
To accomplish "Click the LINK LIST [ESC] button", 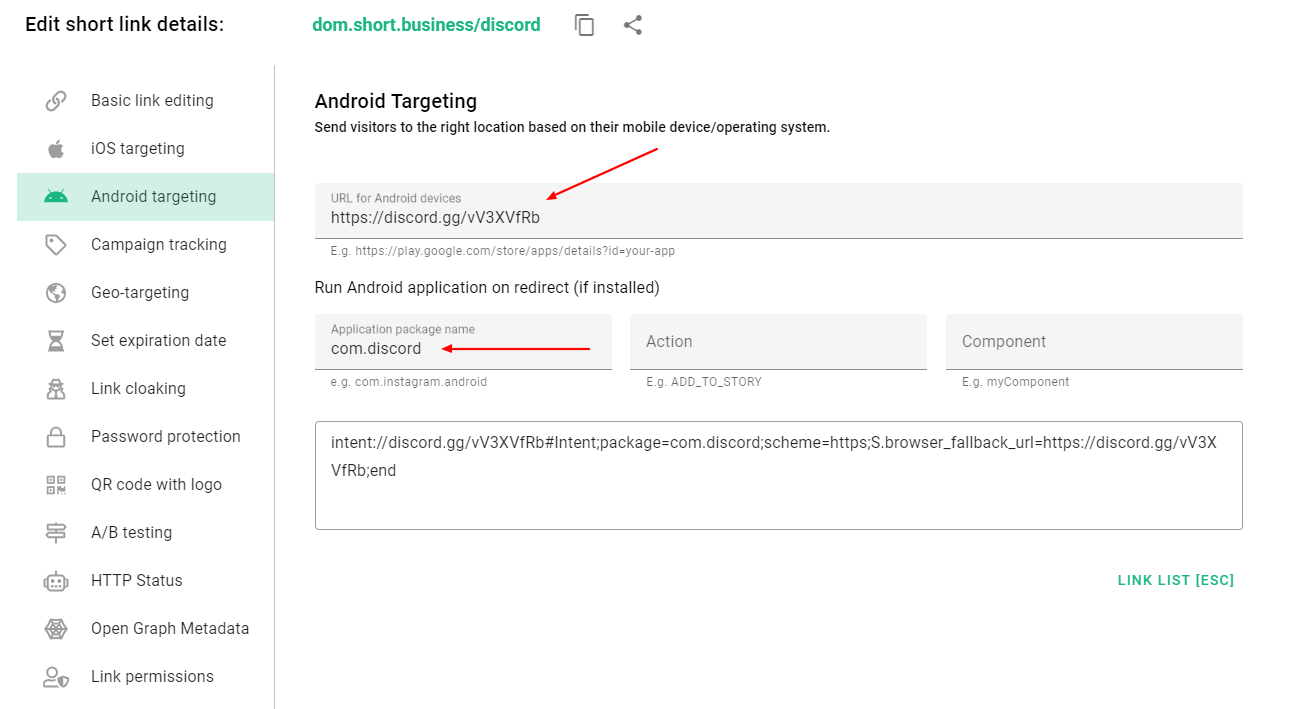I will pyautogui.click(x=1176, y=580).
